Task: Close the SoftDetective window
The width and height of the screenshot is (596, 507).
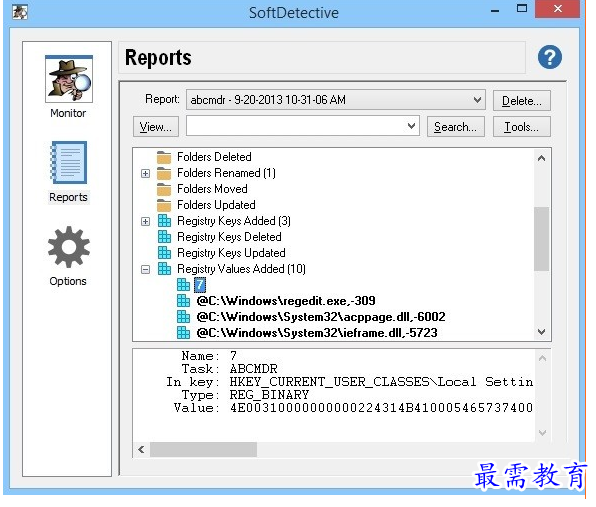Action: pyautogui.click(x=557, y=9)
